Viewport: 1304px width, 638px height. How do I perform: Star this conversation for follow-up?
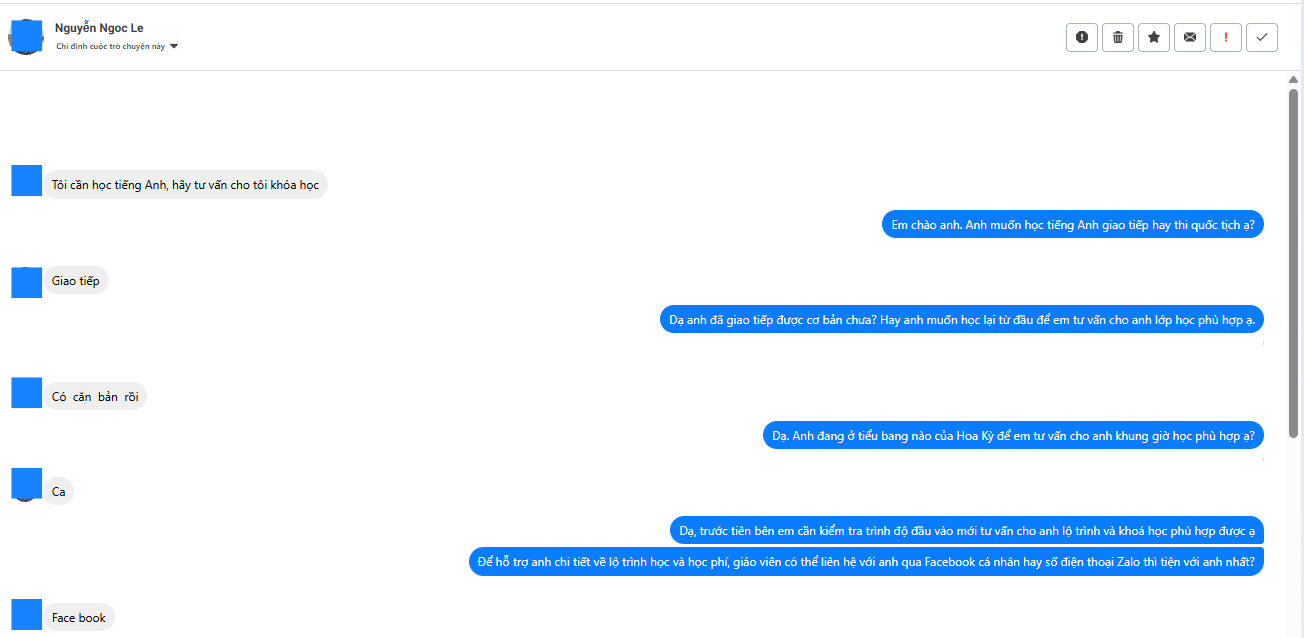tap(1153, 37)
